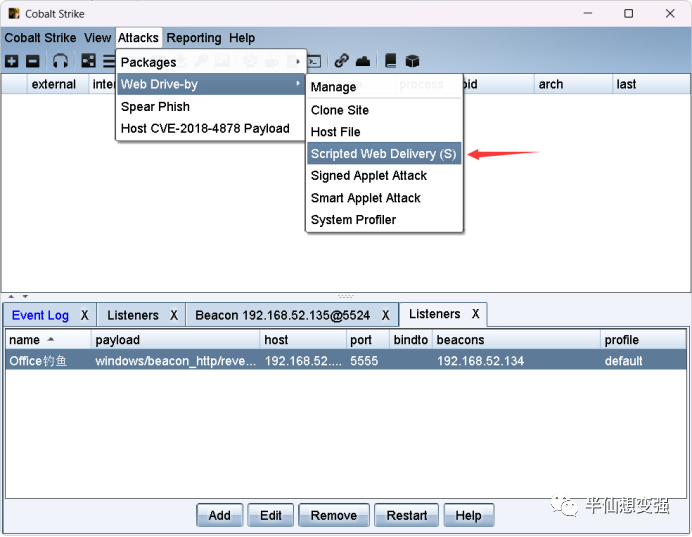Click the cube About toolbar icon
Screen dimensions: 692x537
[412, 61]
